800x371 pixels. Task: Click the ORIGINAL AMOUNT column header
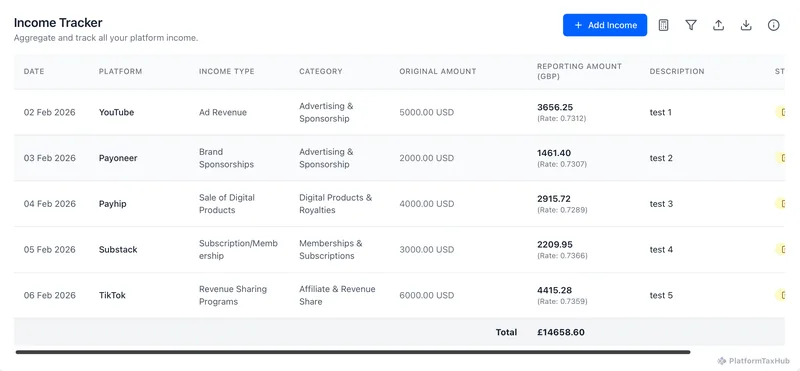point(438,71)
